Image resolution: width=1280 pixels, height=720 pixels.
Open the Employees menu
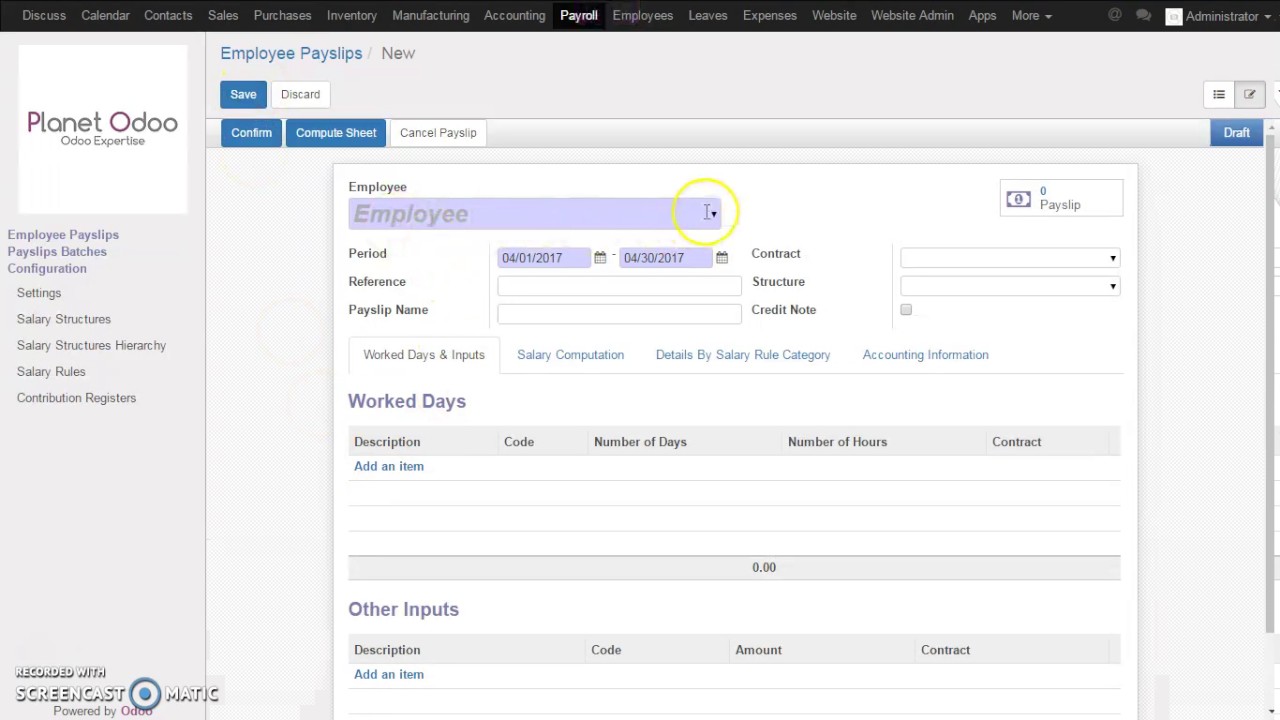click(x=642, y=16)
